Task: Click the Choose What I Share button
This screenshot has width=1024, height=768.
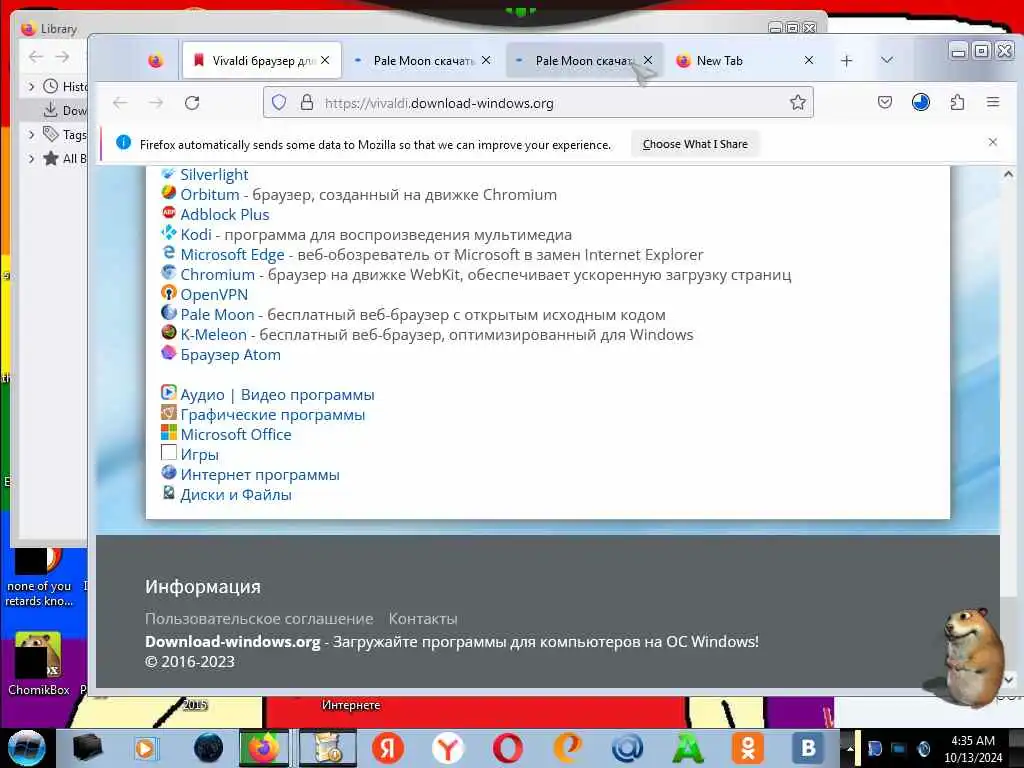Action: click(695, 144)
